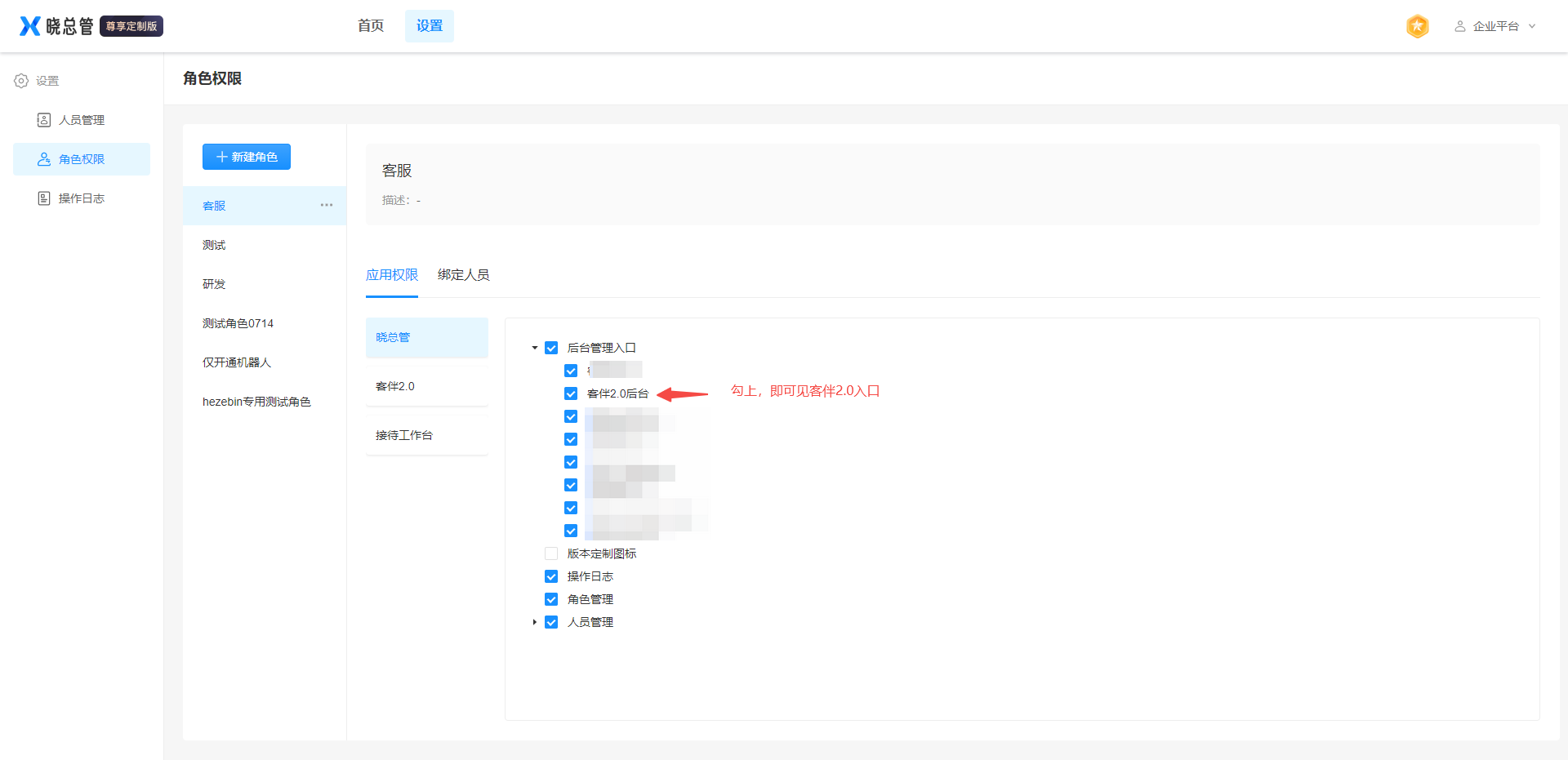Uncheck the 操作日志 permission checkbox
Viewport: 1568px width, 760px height.
(x=551, y=576)
